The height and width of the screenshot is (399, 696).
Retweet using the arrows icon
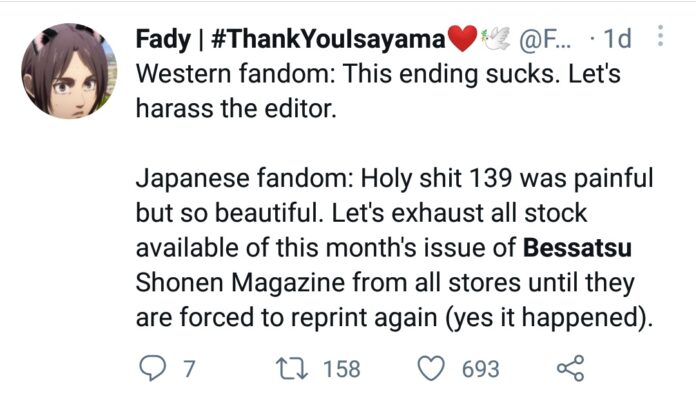292,368
